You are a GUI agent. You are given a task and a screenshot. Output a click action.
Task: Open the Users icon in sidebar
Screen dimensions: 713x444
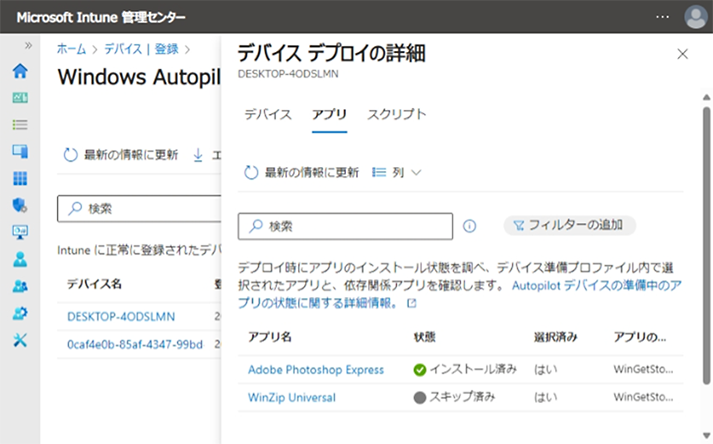(x=20, y=259)
